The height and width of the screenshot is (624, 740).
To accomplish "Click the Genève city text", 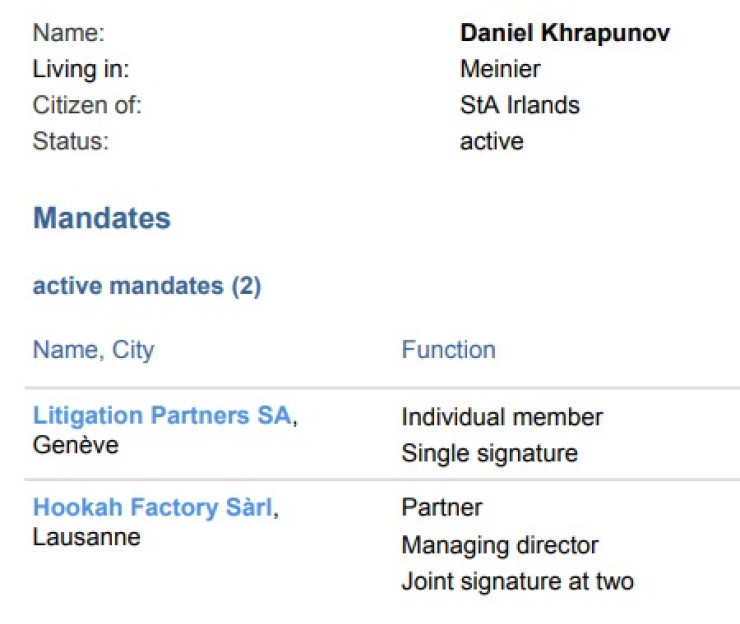I will pyautogui.click(x=75, y=445).
